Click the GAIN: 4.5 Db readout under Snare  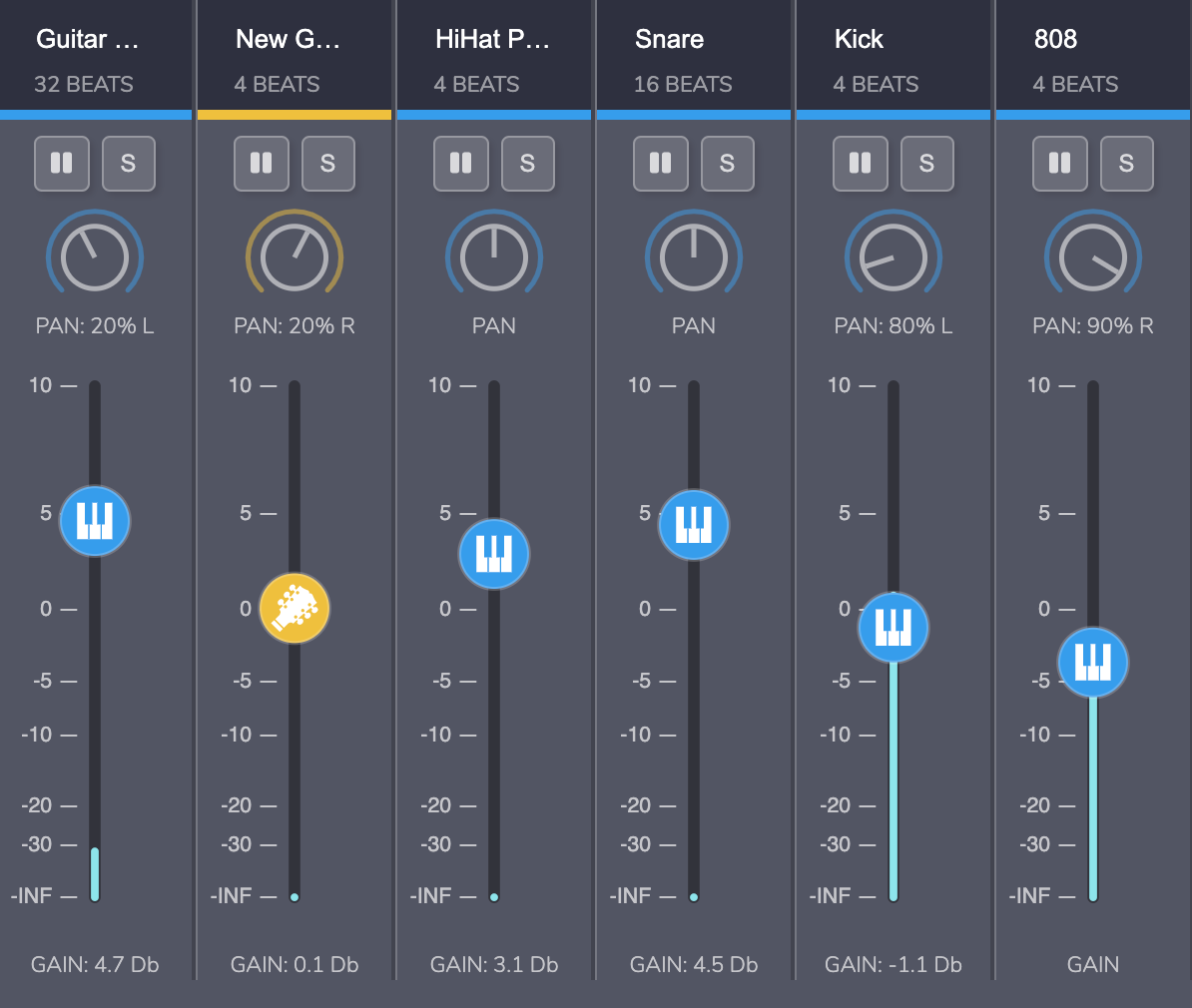point(693,964)
